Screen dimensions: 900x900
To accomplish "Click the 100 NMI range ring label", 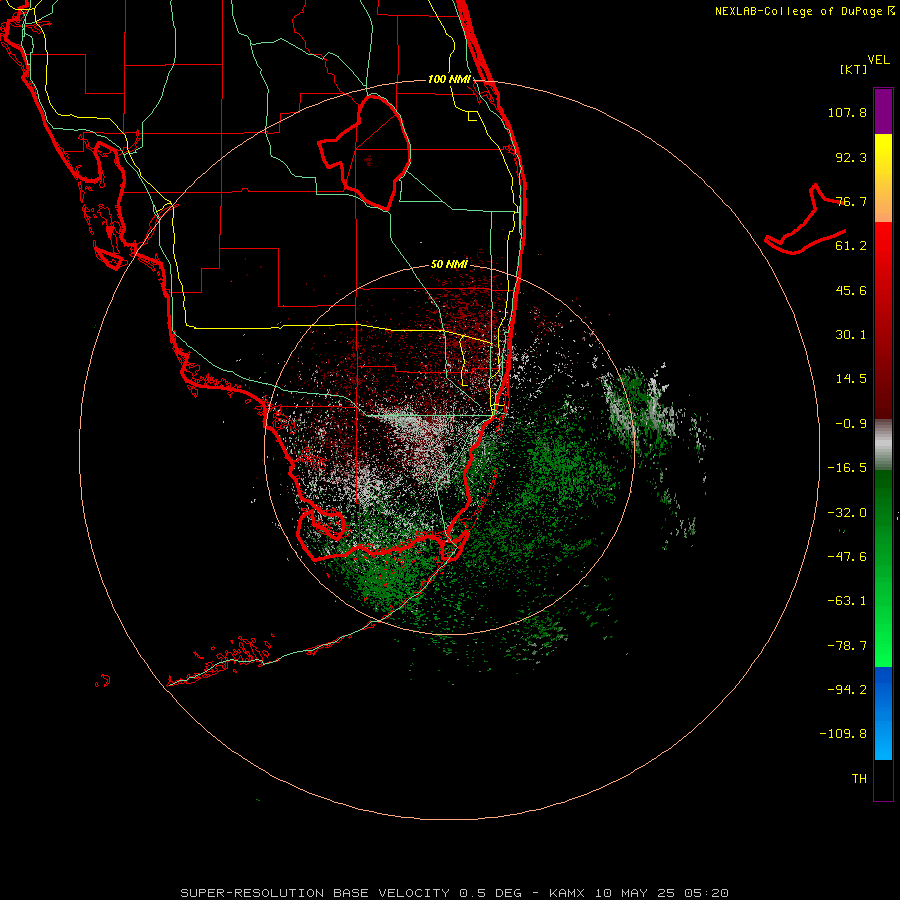I will tap(449, 79).
